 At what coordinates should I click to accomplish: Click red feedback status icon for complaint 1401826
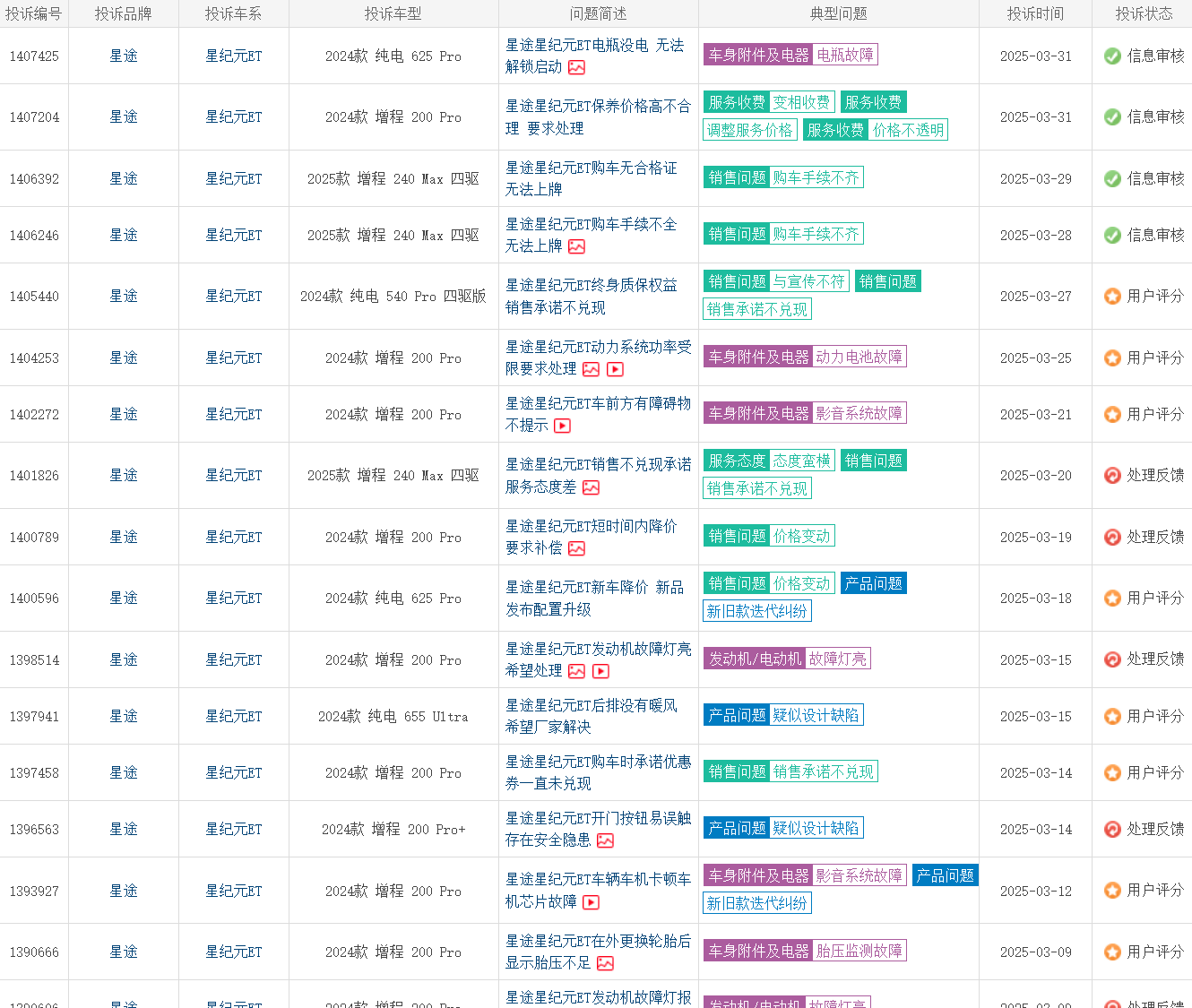pyautogui.click(x=1112, y=476)
